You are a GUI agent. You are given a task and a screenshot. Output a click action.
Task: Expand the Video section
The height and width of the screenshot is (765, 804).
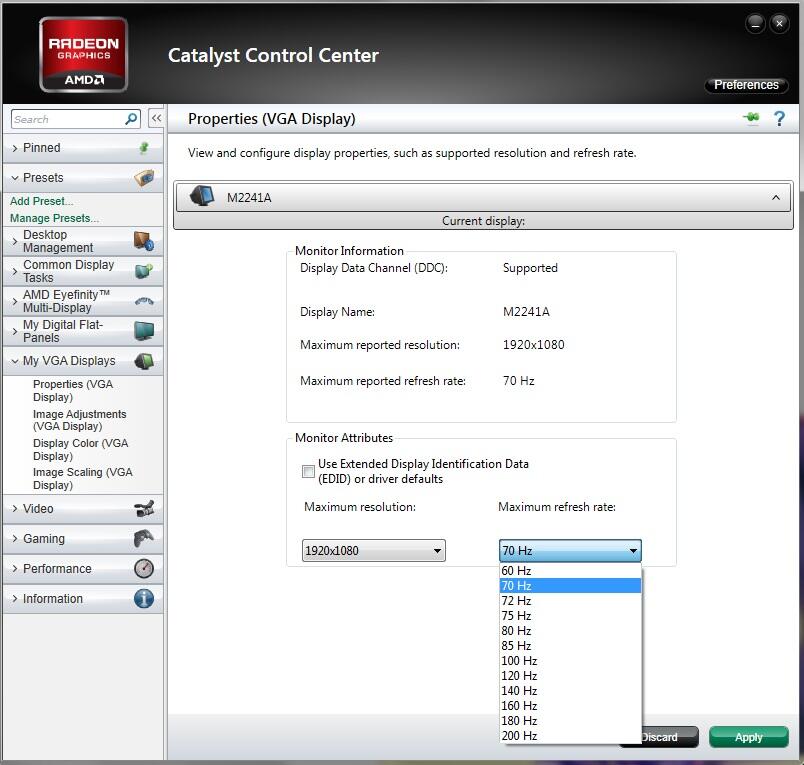click(14, 509)
